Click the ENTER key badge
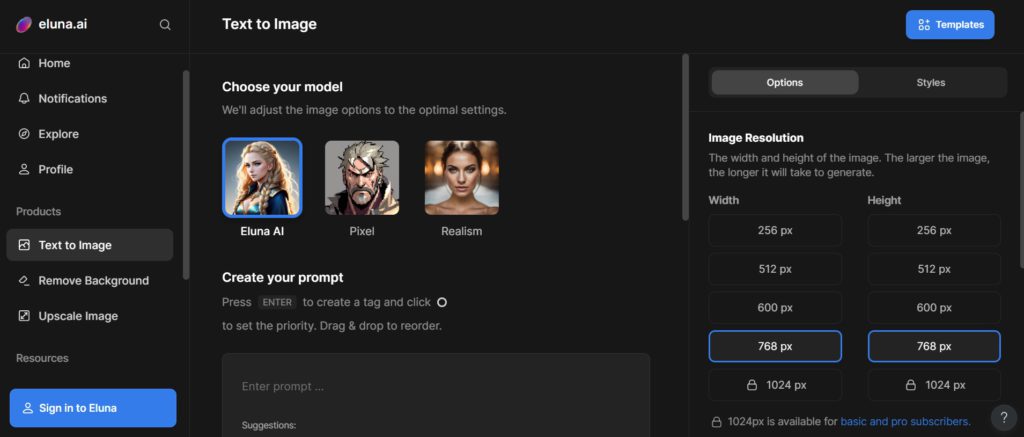 point(277,302)
